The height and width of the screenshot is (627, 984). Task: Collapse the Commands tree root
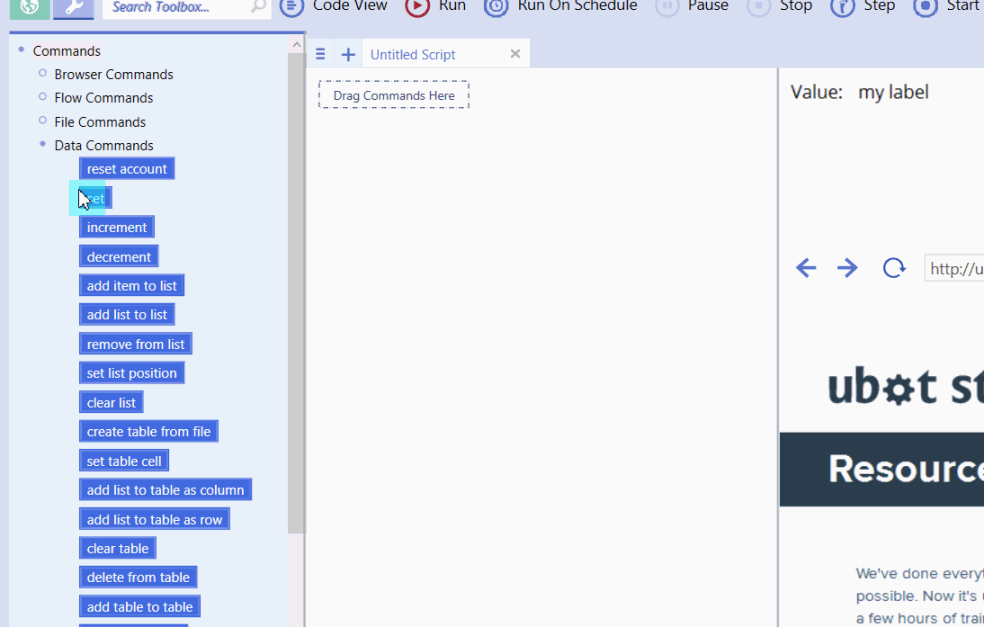[21, 49]
